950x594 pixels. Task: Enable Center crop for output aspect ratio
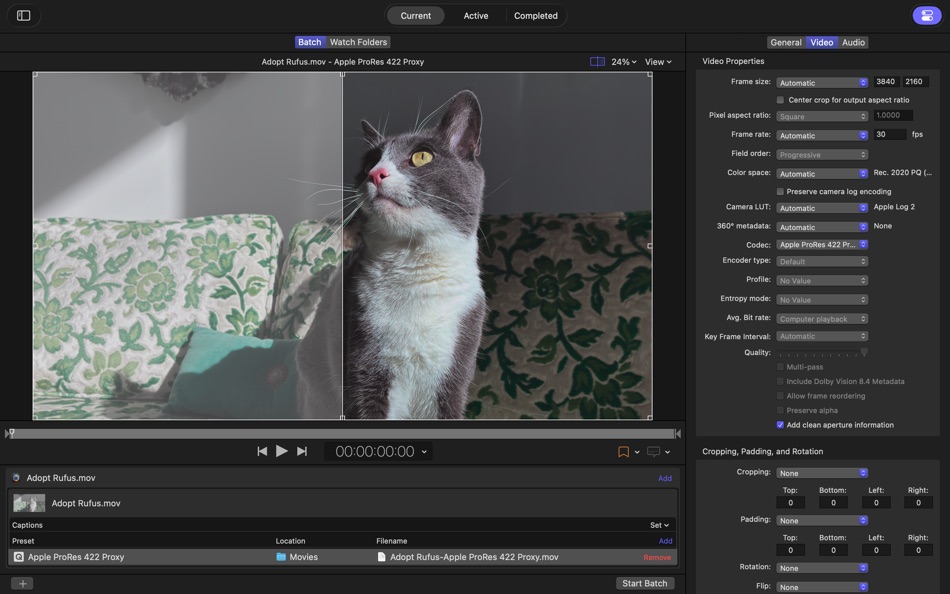780,100
